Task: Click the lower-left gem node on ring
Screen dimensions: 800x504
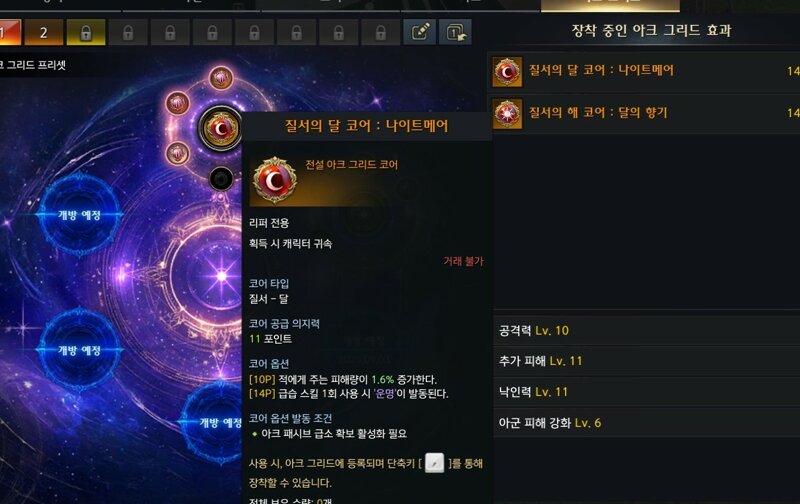Action: [178, 153]
